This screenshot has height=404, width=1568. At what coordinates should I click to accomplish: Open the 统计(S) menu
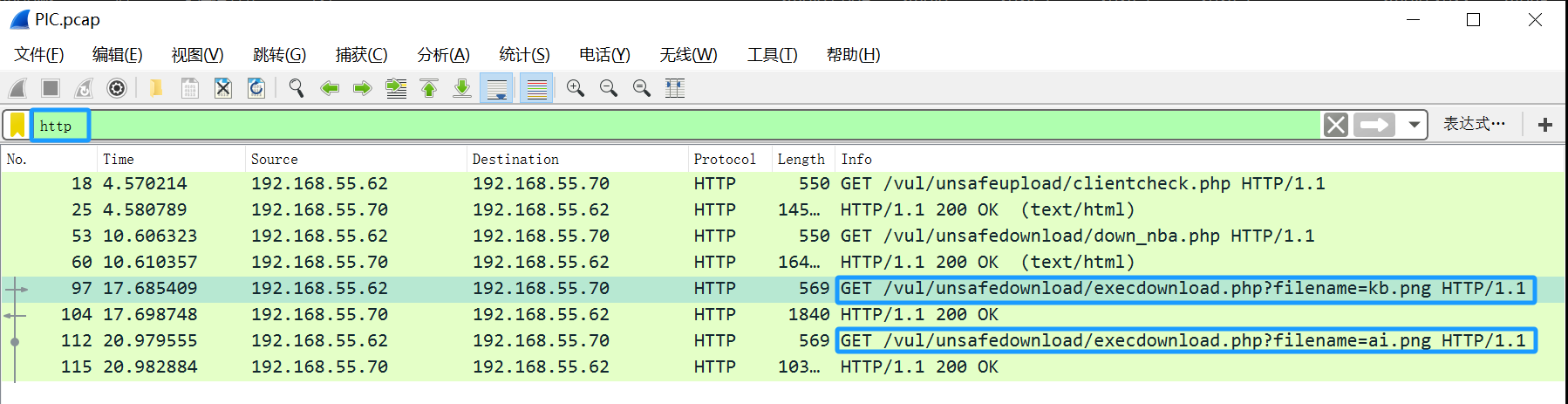[x=524, y=55]
